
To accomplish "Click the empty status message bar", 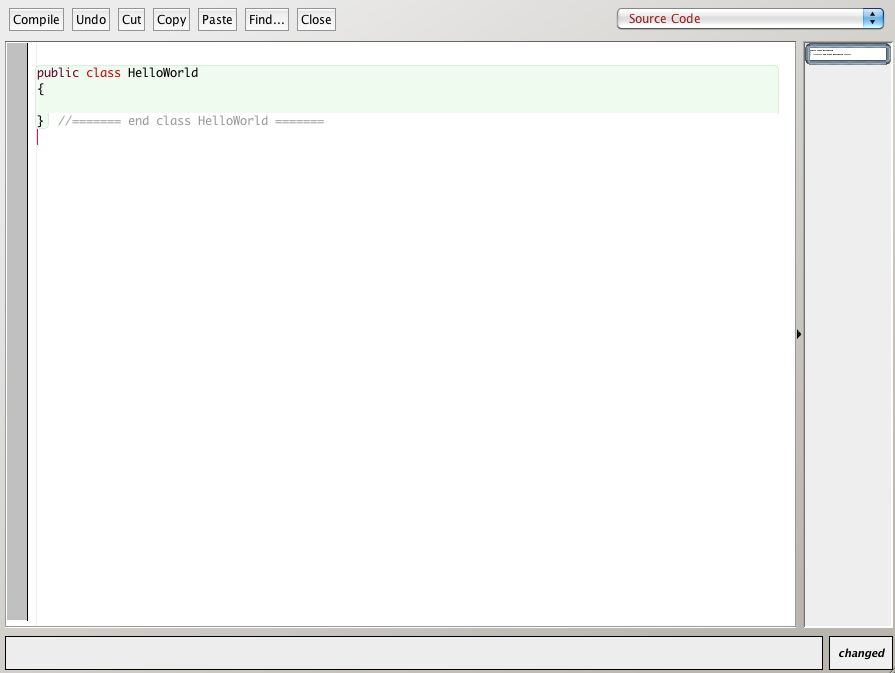I will click(413, 653).
